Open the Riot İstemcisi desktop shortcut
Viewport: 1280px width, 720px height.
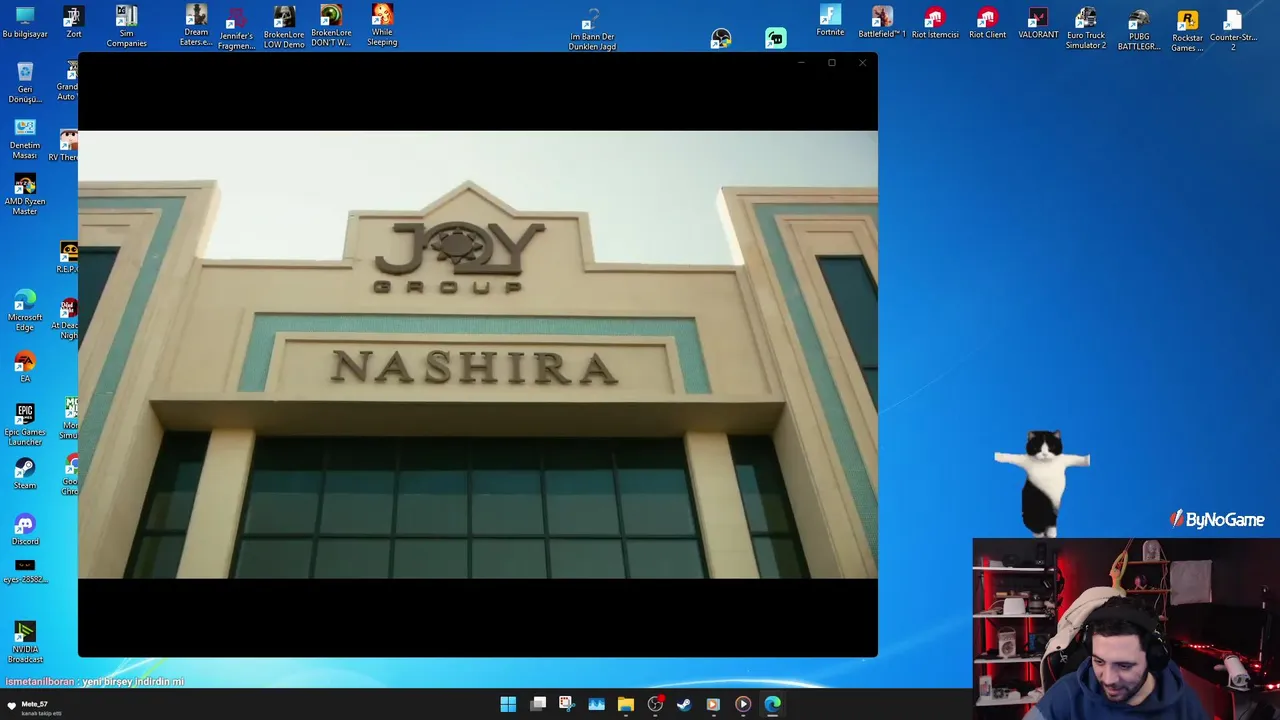[935, 23]
